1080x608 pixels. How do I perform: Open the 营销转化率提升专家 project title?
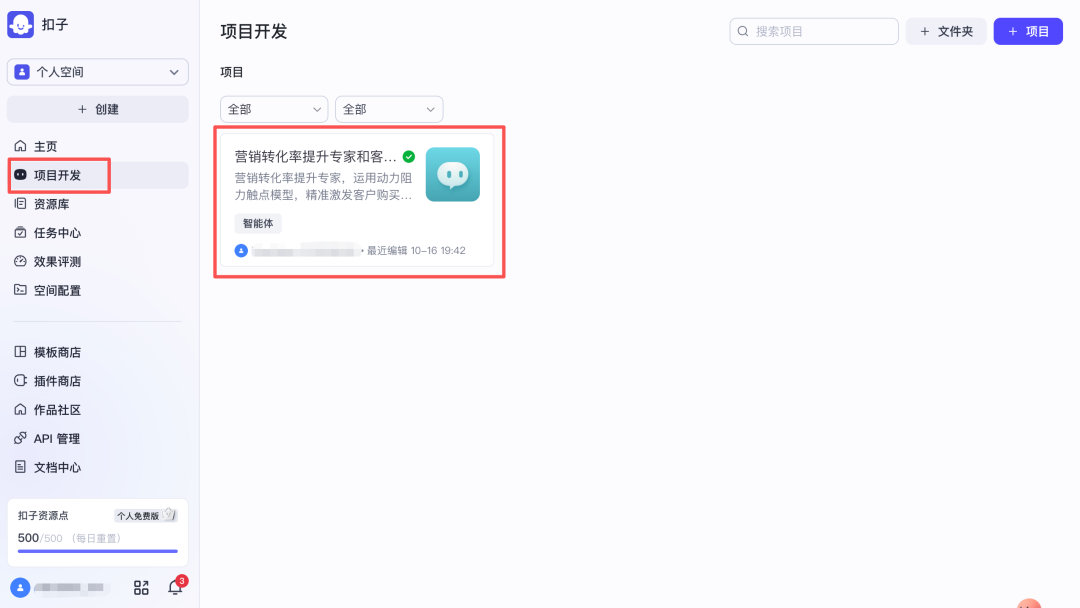point(315,157)
